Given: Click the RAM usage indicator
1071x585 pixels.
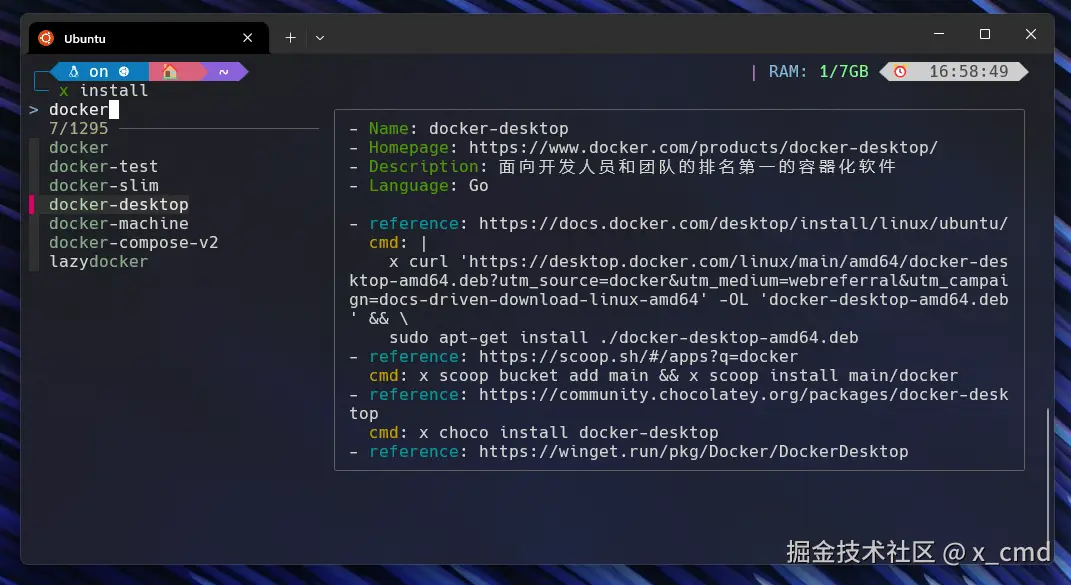Looking at the screenshot, I should coord(820,71).
